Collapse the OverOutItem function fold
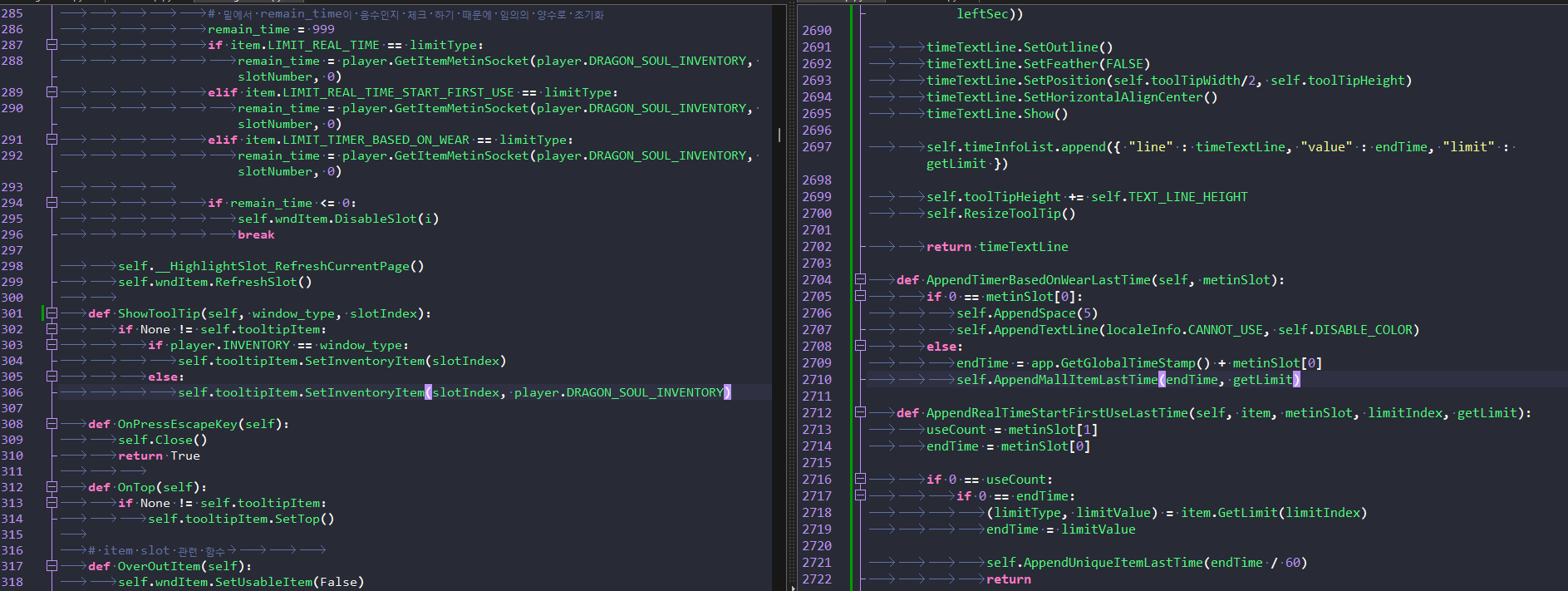The width and height of the screenshot is (1568, 591). 52,566
